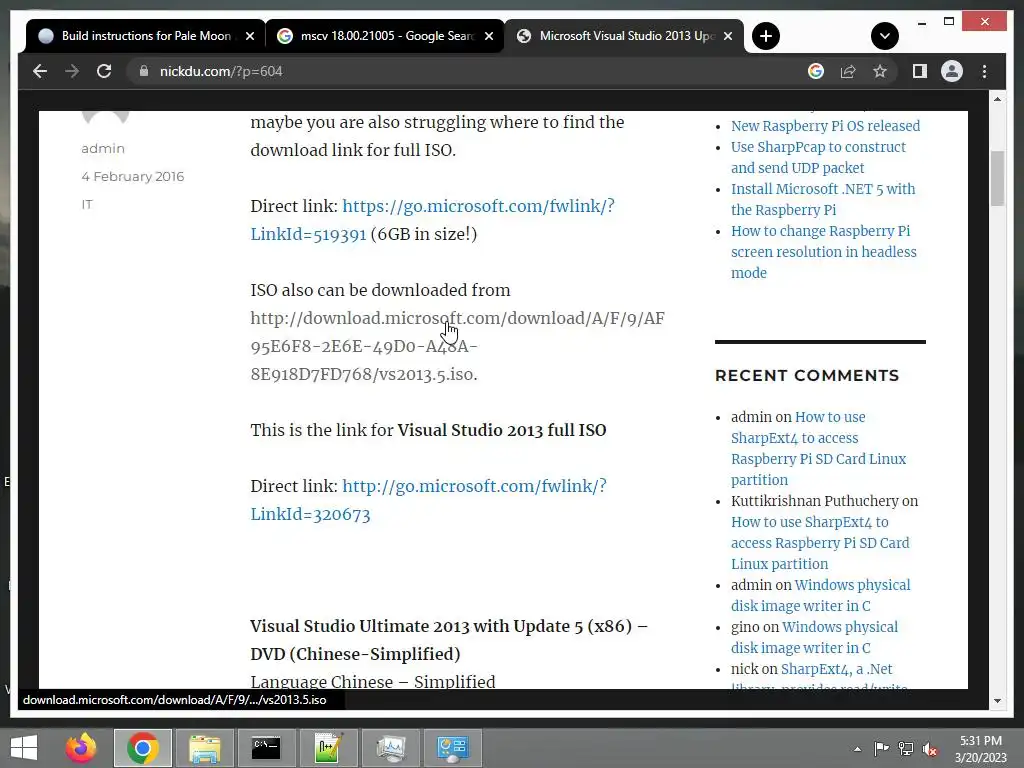Open the go.microsoft.com LinkId=320673 link
This screenshot has height=768, width=1024.
pyautogui.click(x=428, y=500)
